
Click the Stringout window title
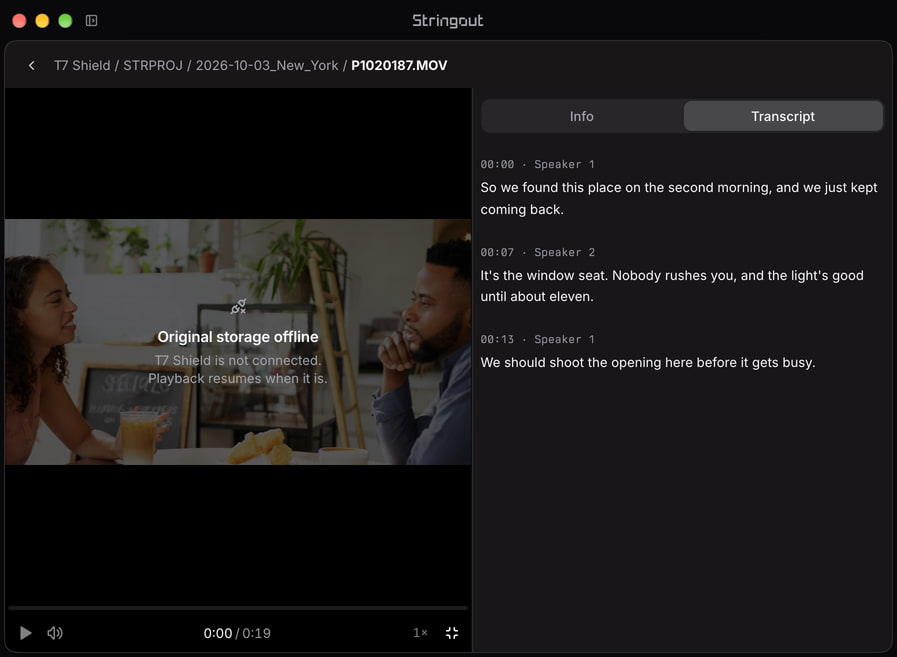[x=448, y=21]
